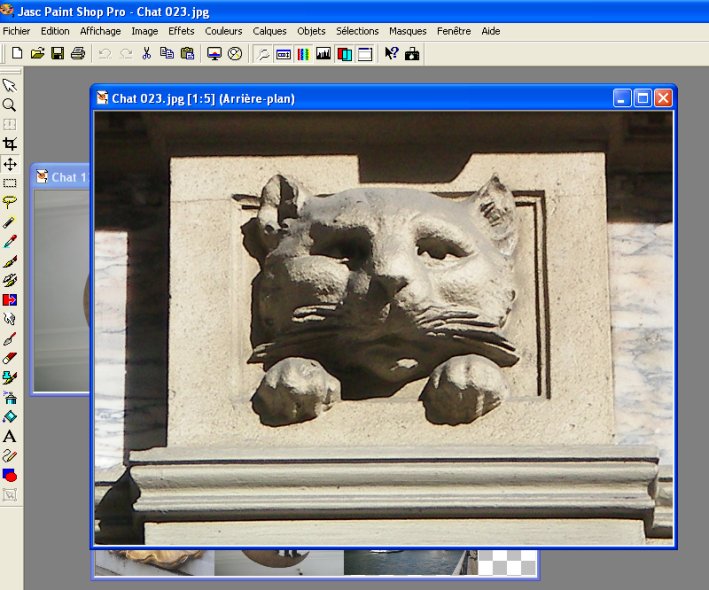Start screen capture with camera icon
The height and width of the screenshot is (590, 709).
click(x=412, y=54)
